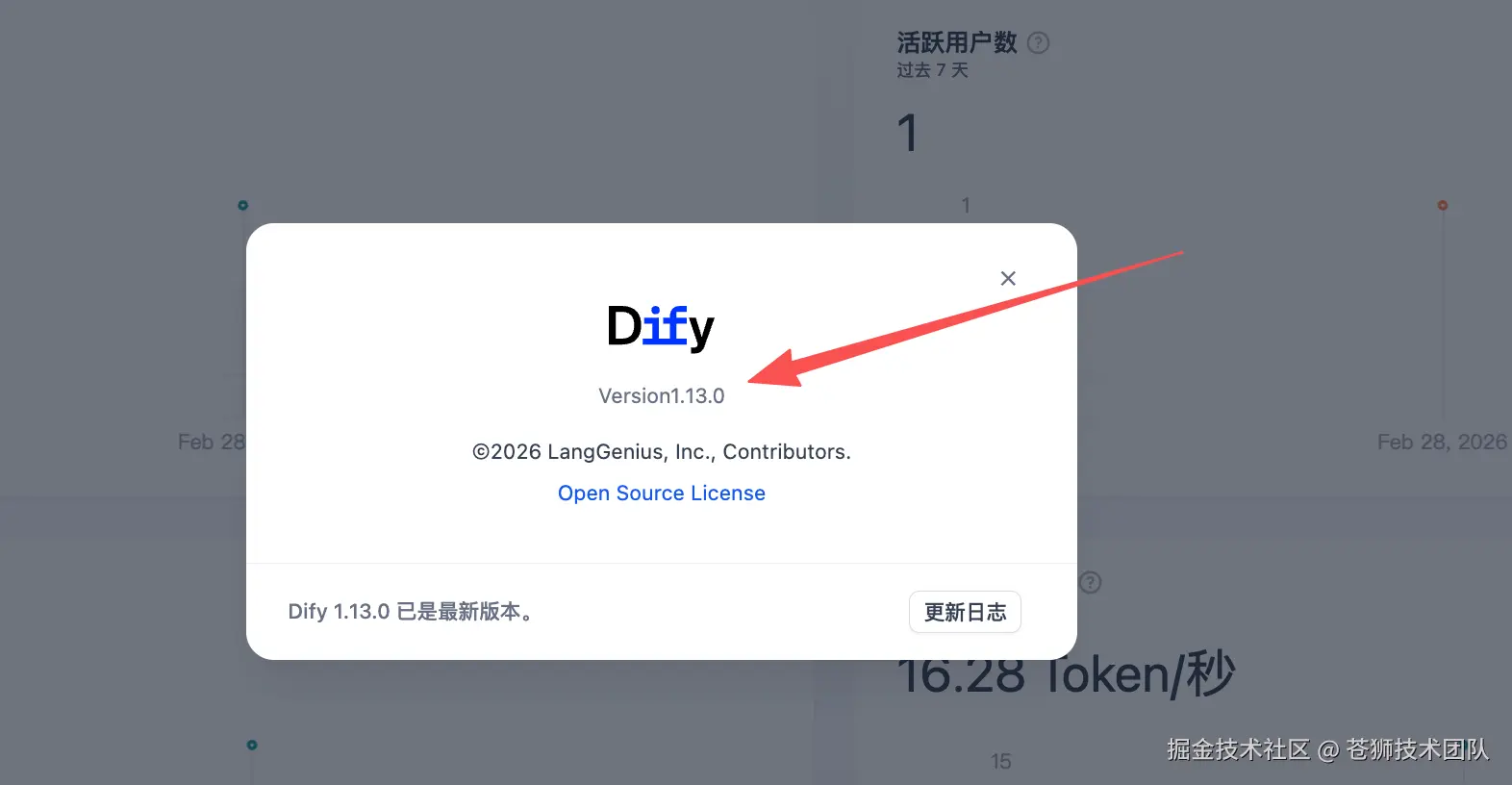Close the Dify about dialog
The width and height of the screenshot is (1512, 785).
pos(1008,278)
